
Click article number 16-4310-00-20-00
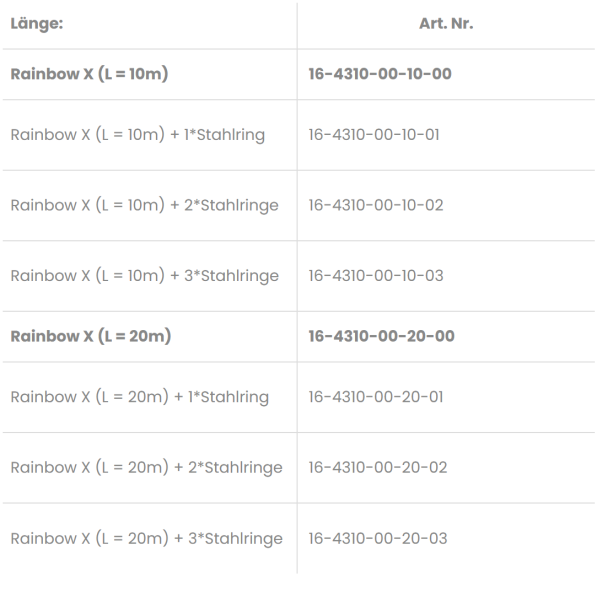point(382,336)
